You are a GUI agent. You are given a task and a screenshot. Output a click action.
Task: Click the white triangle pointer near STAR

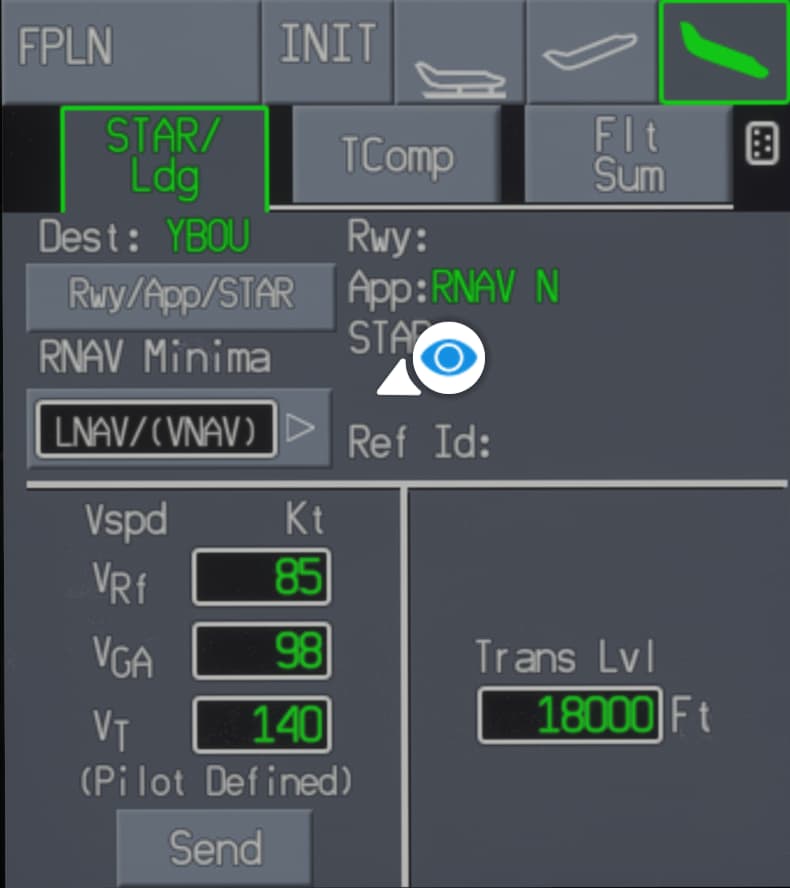click(399, 379)
